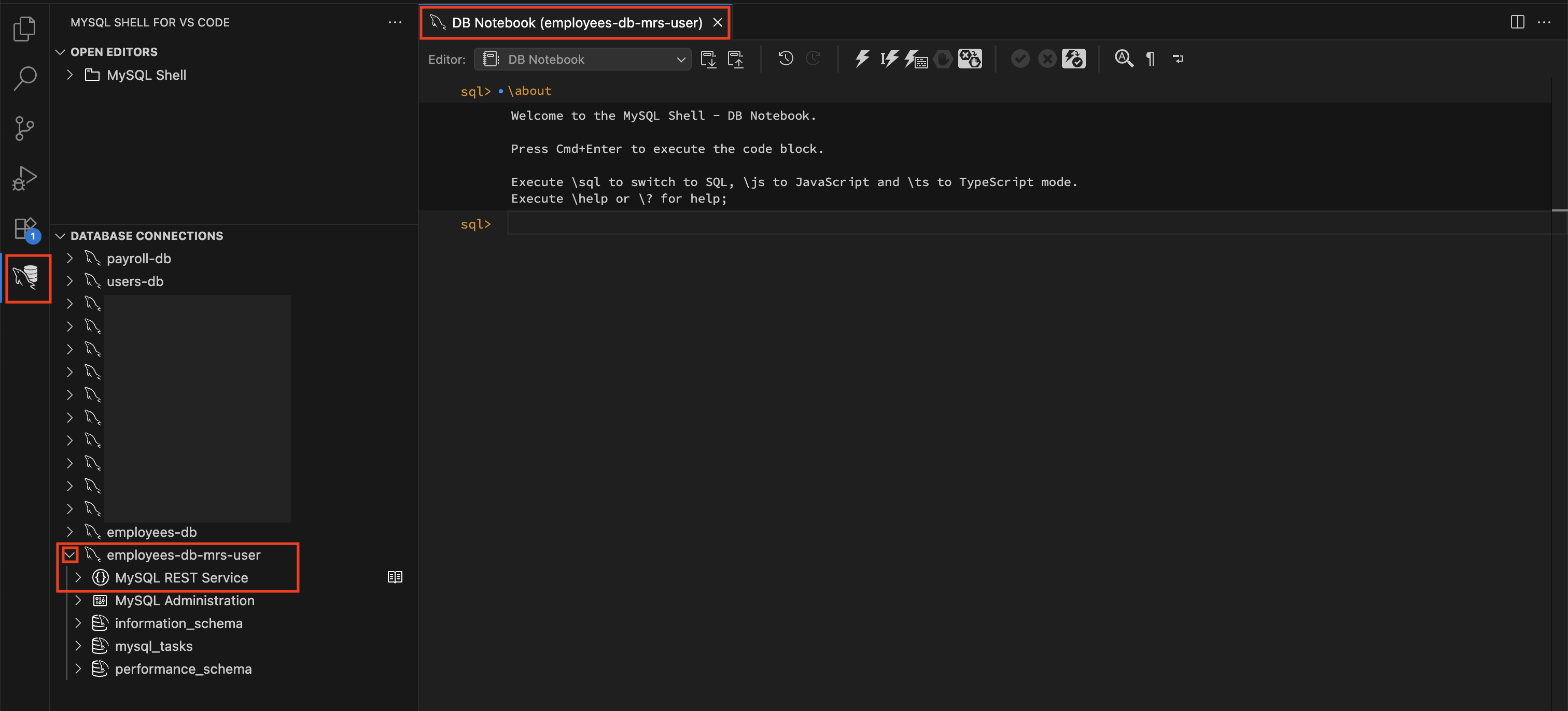
Task: Open more actions menu for MySQL Shell panel
Action: click(395, 22)
